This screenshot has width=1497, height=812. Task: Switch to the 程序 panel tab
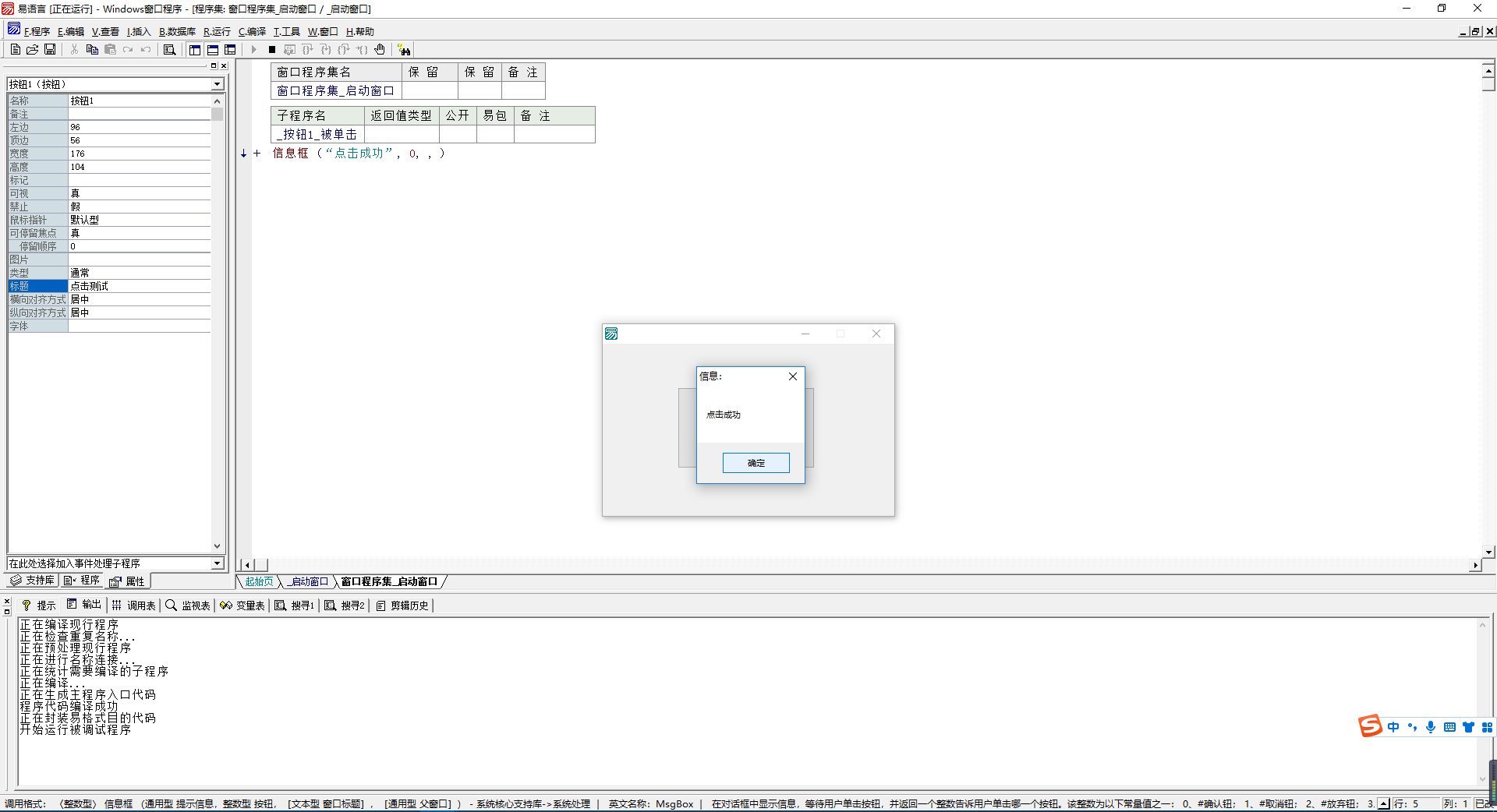(x=82, y=581)
